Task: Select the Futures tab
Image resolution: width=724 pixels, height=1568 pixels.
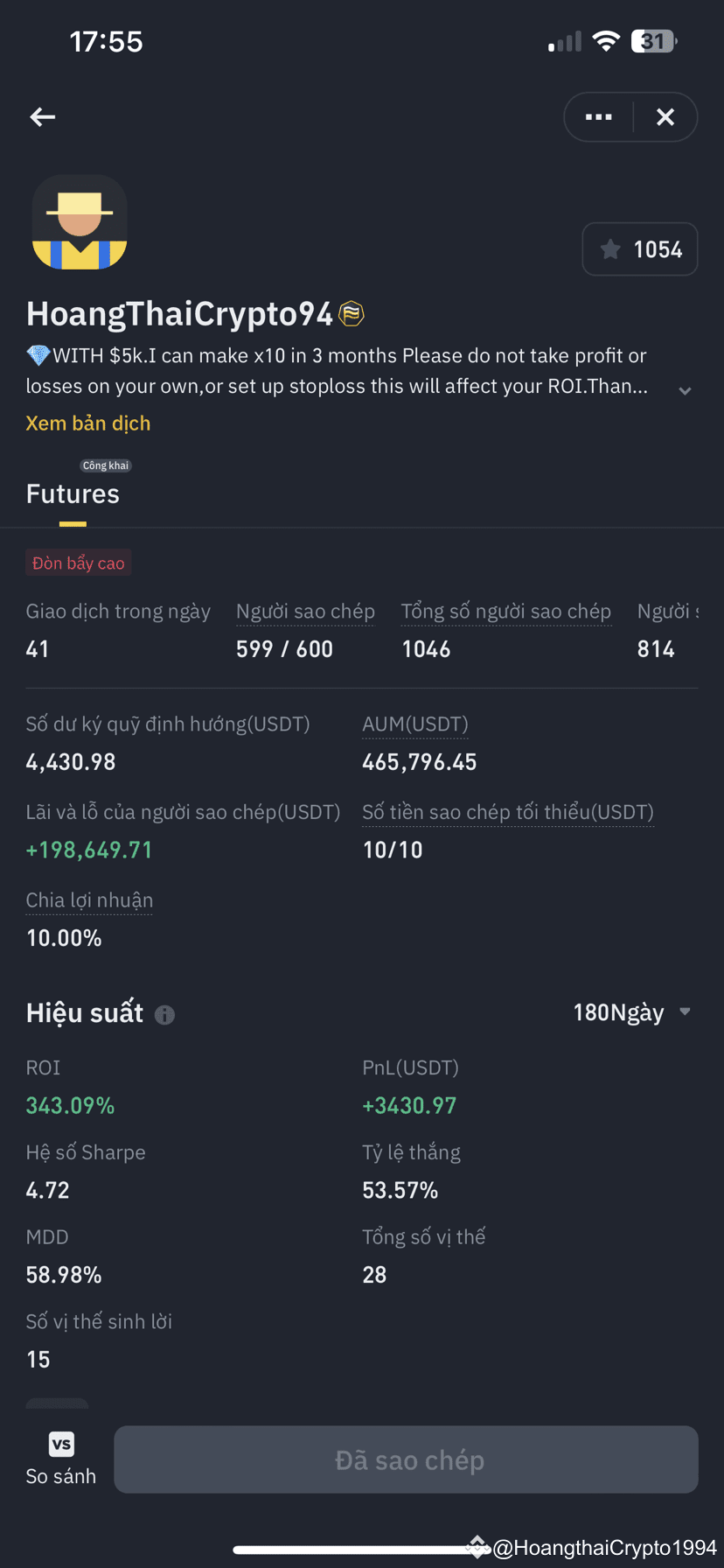Action: [x=73, y=493]
